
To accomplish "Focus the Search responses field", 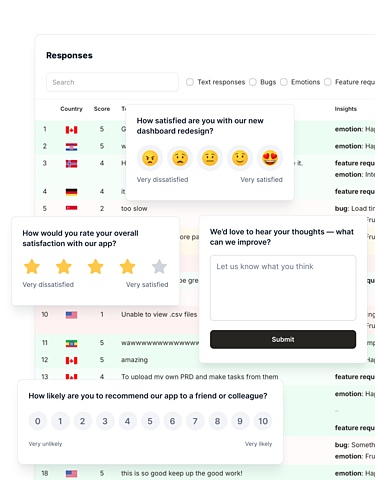I will pos(112,82).
